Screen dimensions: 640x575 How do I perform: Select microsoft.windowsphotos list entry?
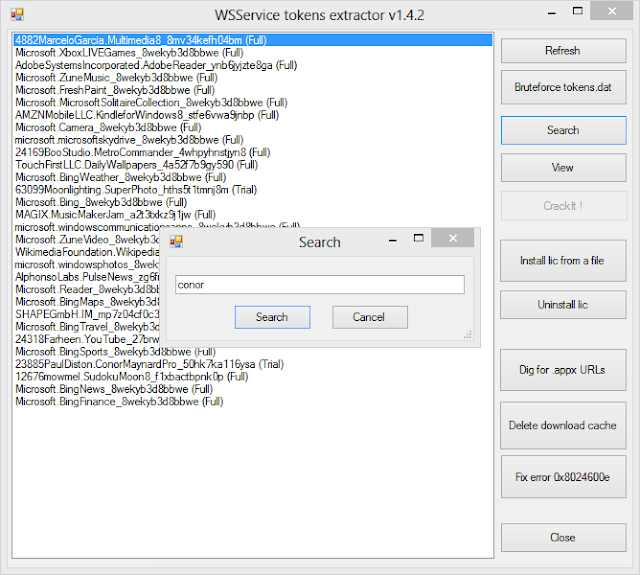click(87, 264)
